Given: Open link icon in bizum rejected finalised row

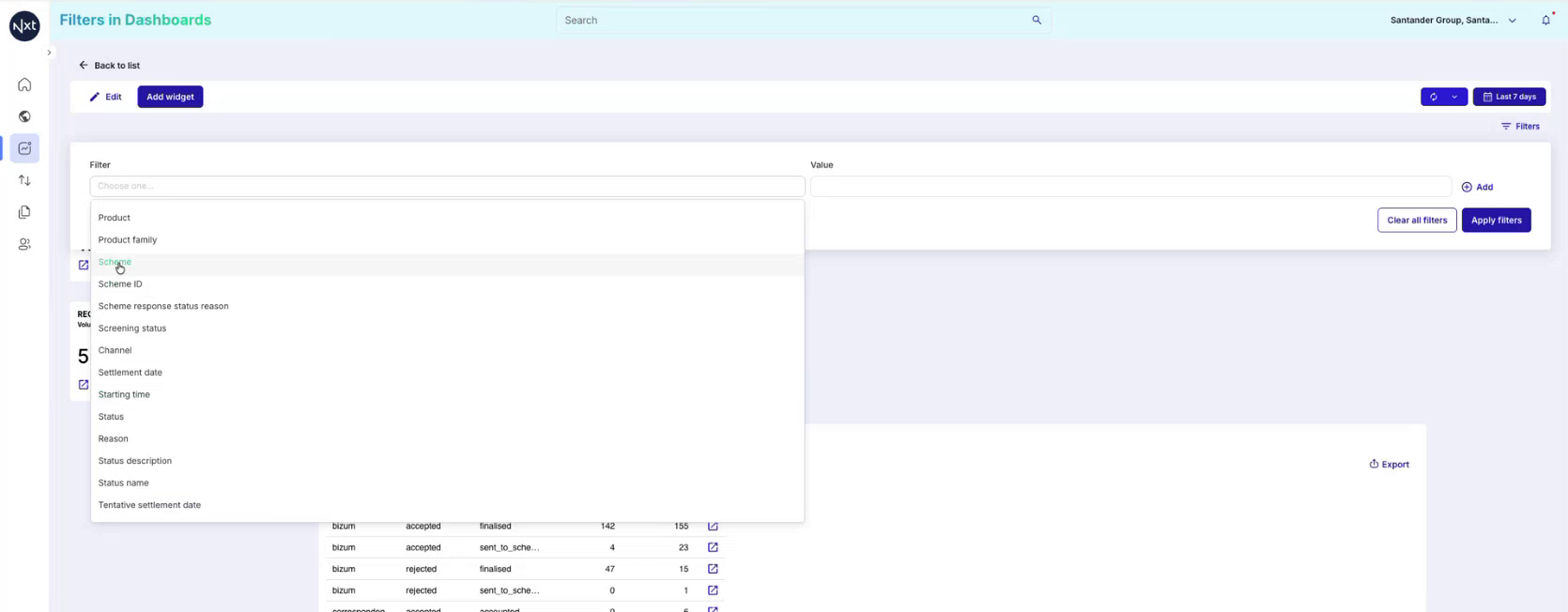Looking at the screenshot, I should pyautogui.click(x=713, y=569).
